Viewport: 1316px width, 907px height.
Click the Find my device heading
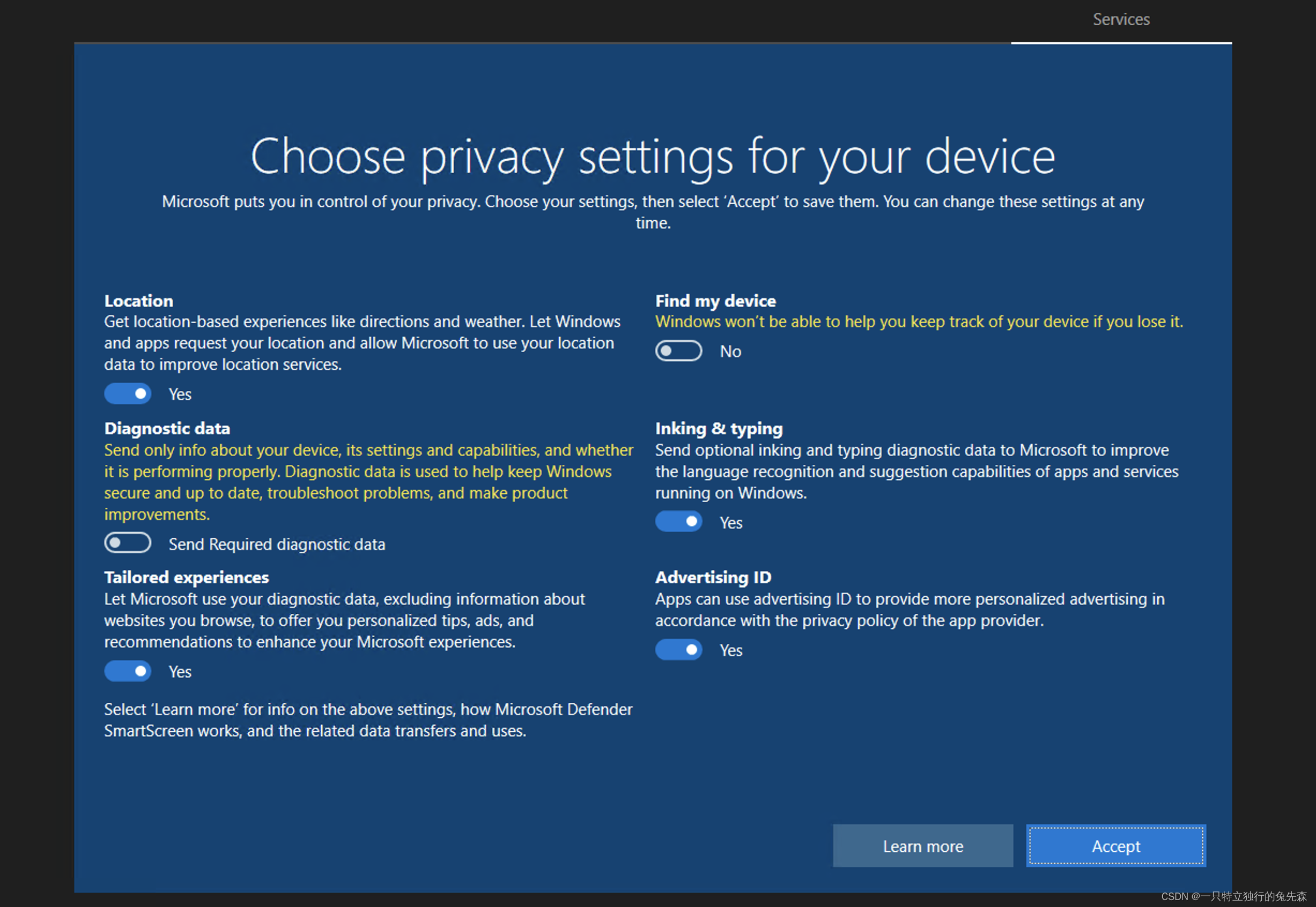[x=715, y=301]
